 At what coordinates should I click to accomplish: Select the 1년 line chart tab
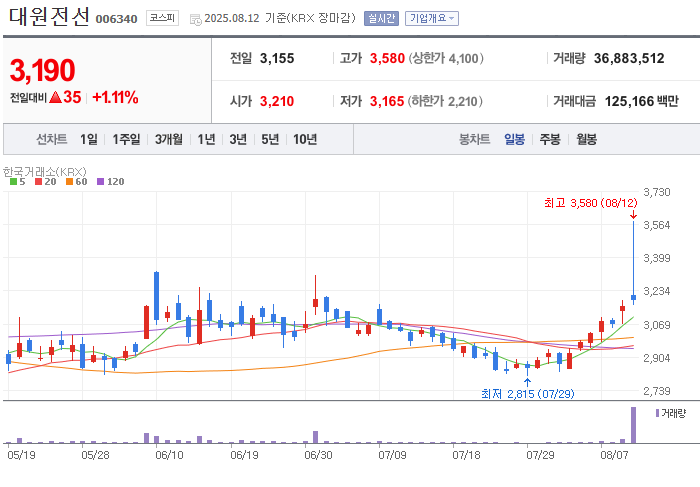[x=206, y=139]
